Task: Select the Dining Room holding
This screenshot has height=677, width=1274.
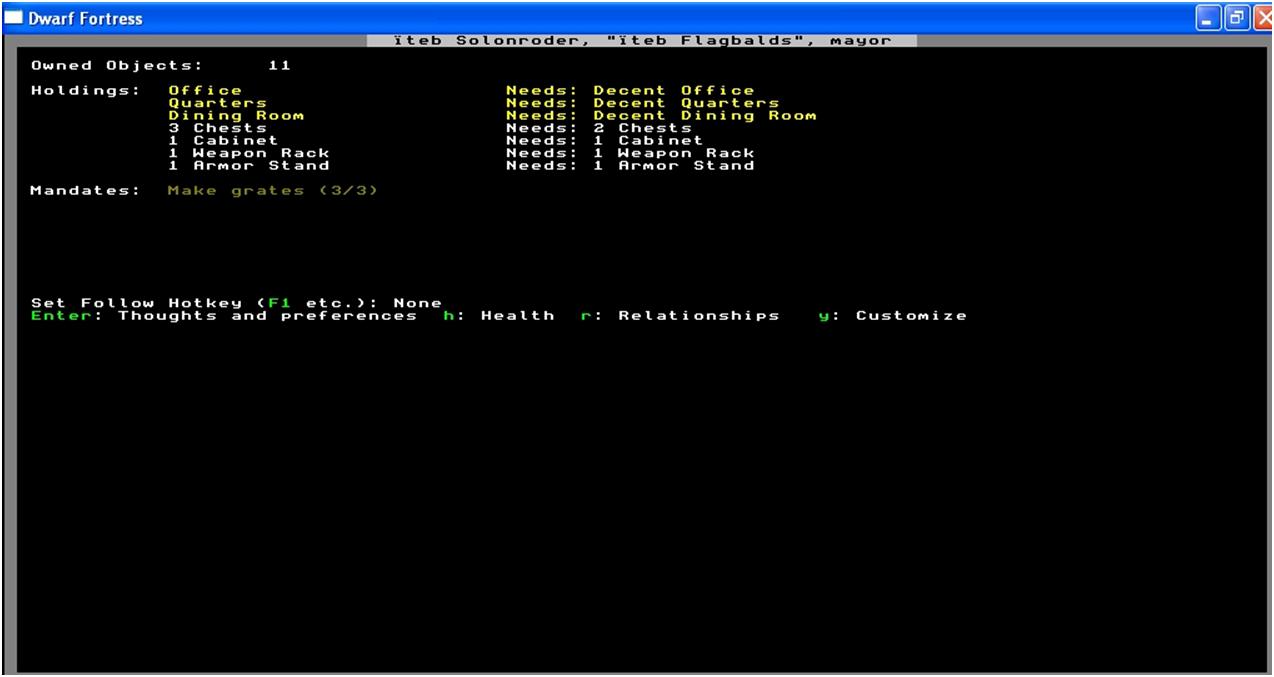Action: point(236,116)
